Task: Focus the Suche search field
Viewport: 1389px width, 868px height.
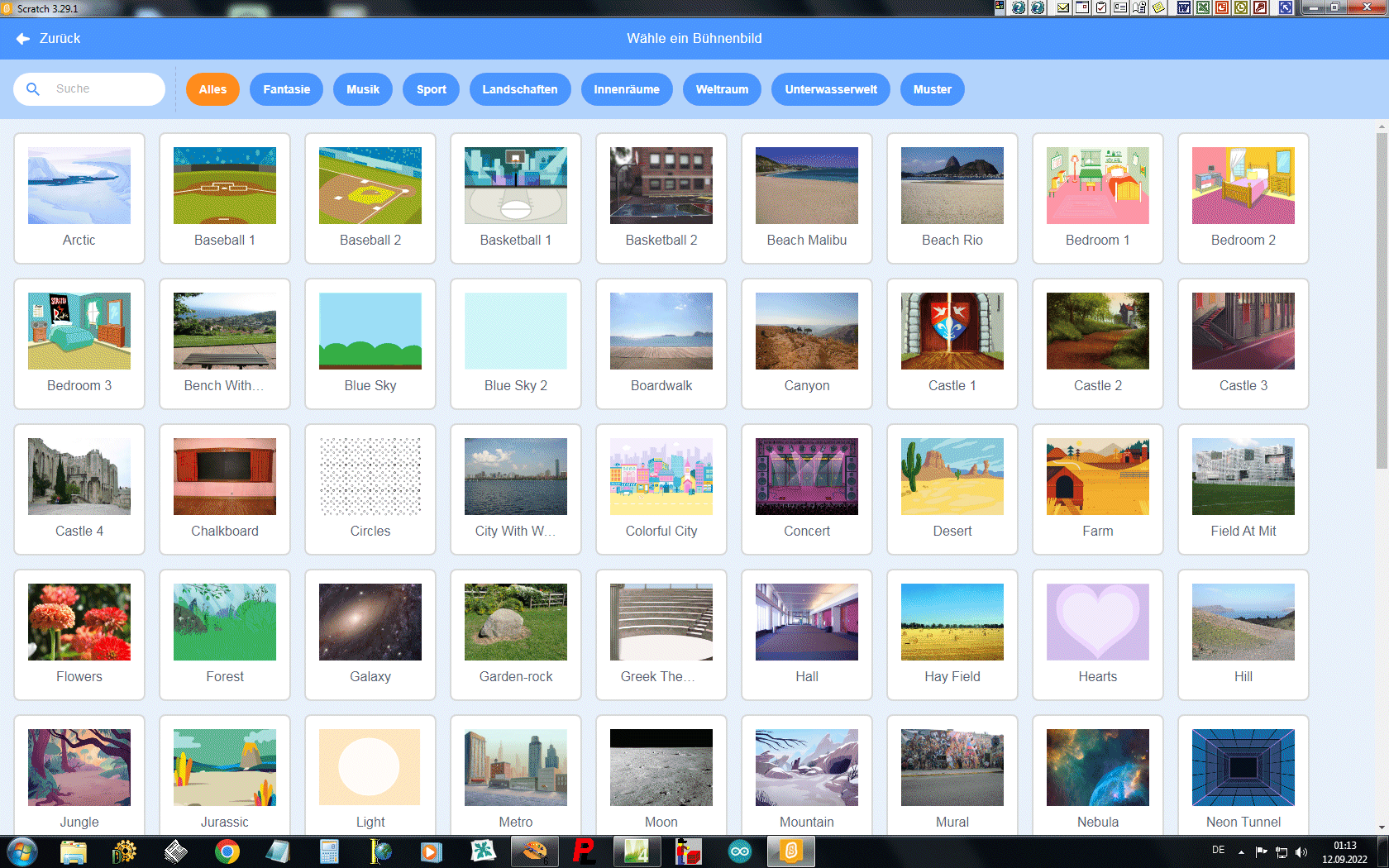Action: point(89,88)
